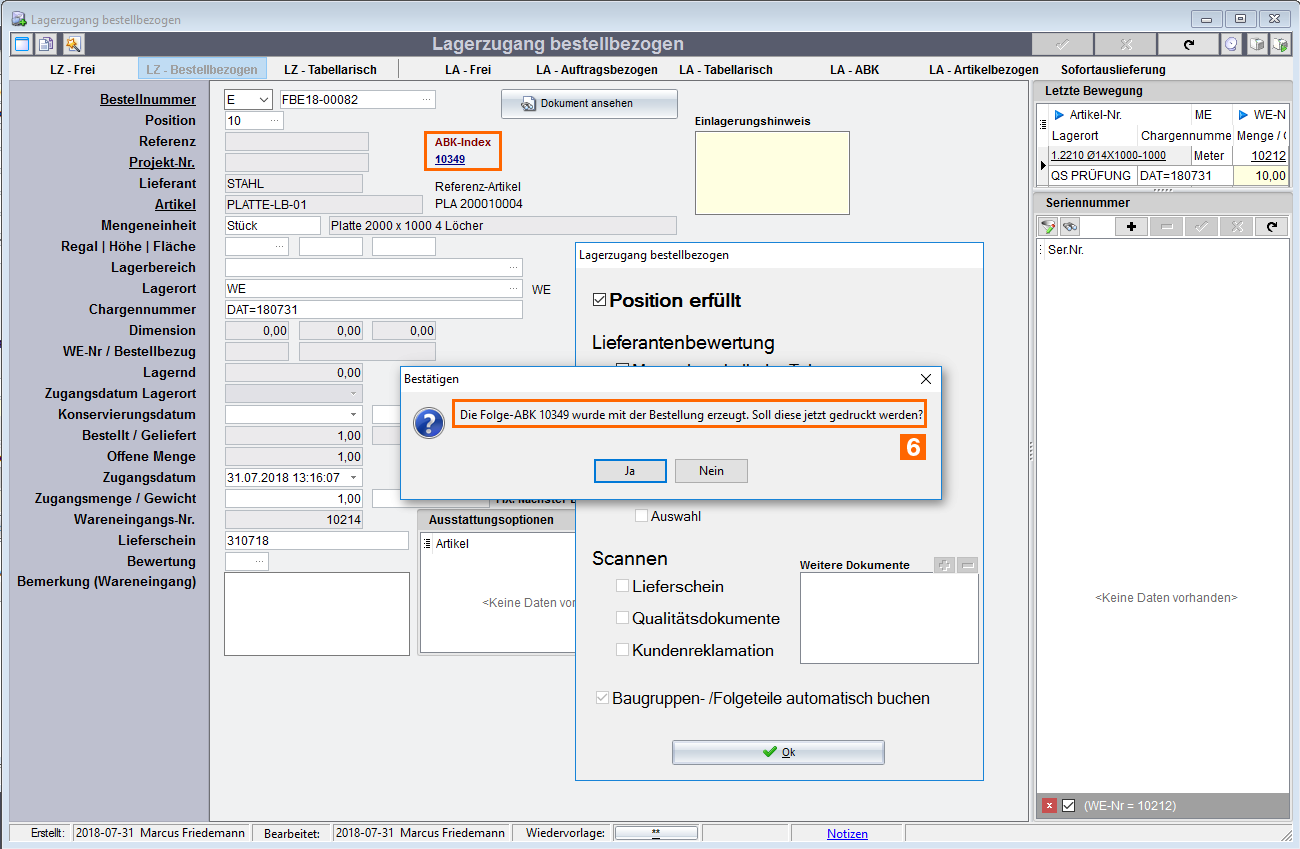Switch to the LZ - Frei tab
1300x849 pixels.
coord(73,70)
